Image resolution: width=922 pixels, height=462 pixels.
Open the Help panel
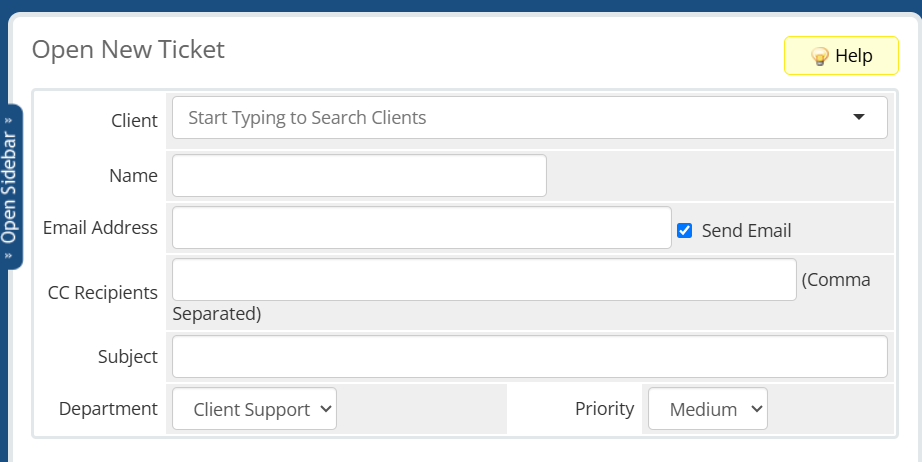841,56
